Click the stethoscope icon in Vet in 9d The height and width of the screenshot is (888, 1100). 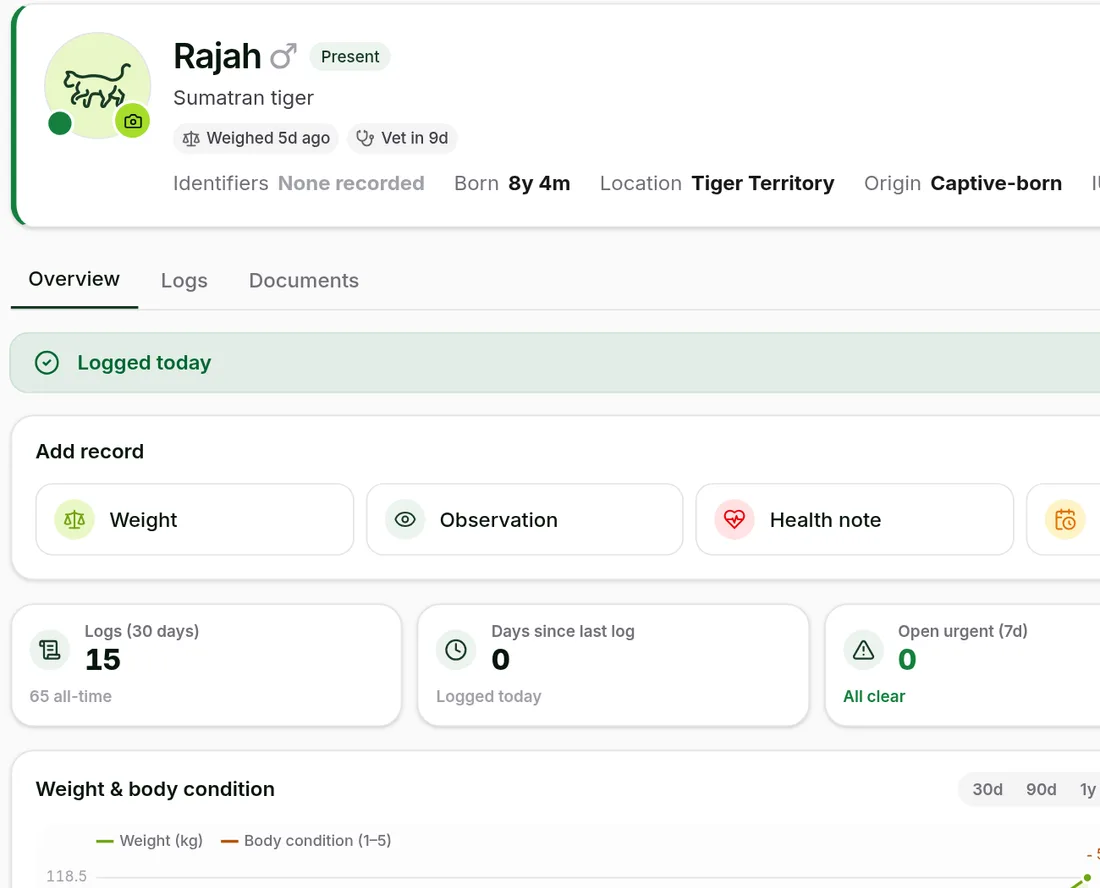pos(365,138)
